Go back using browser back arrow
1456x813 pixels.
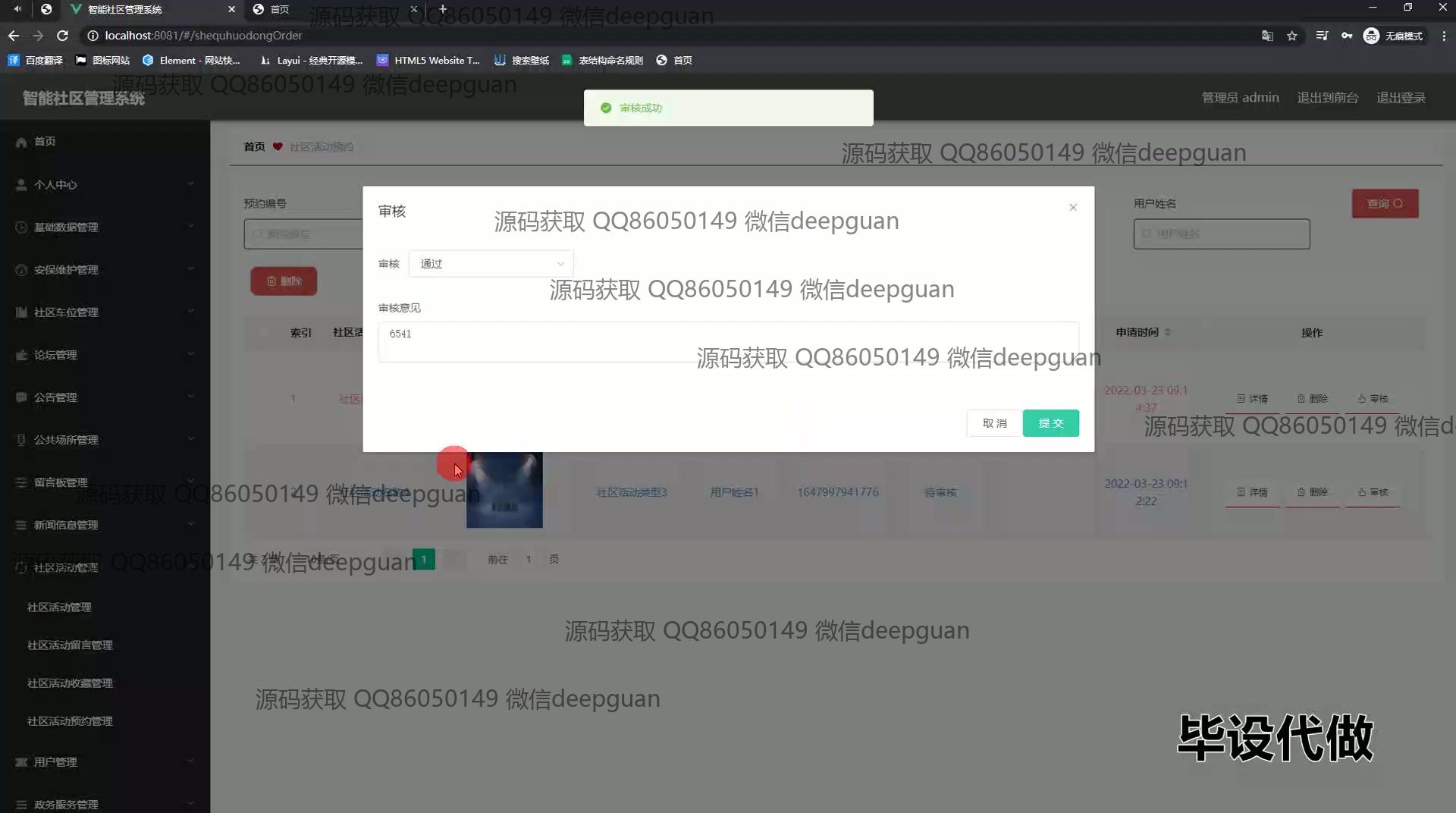pos(14,36)
